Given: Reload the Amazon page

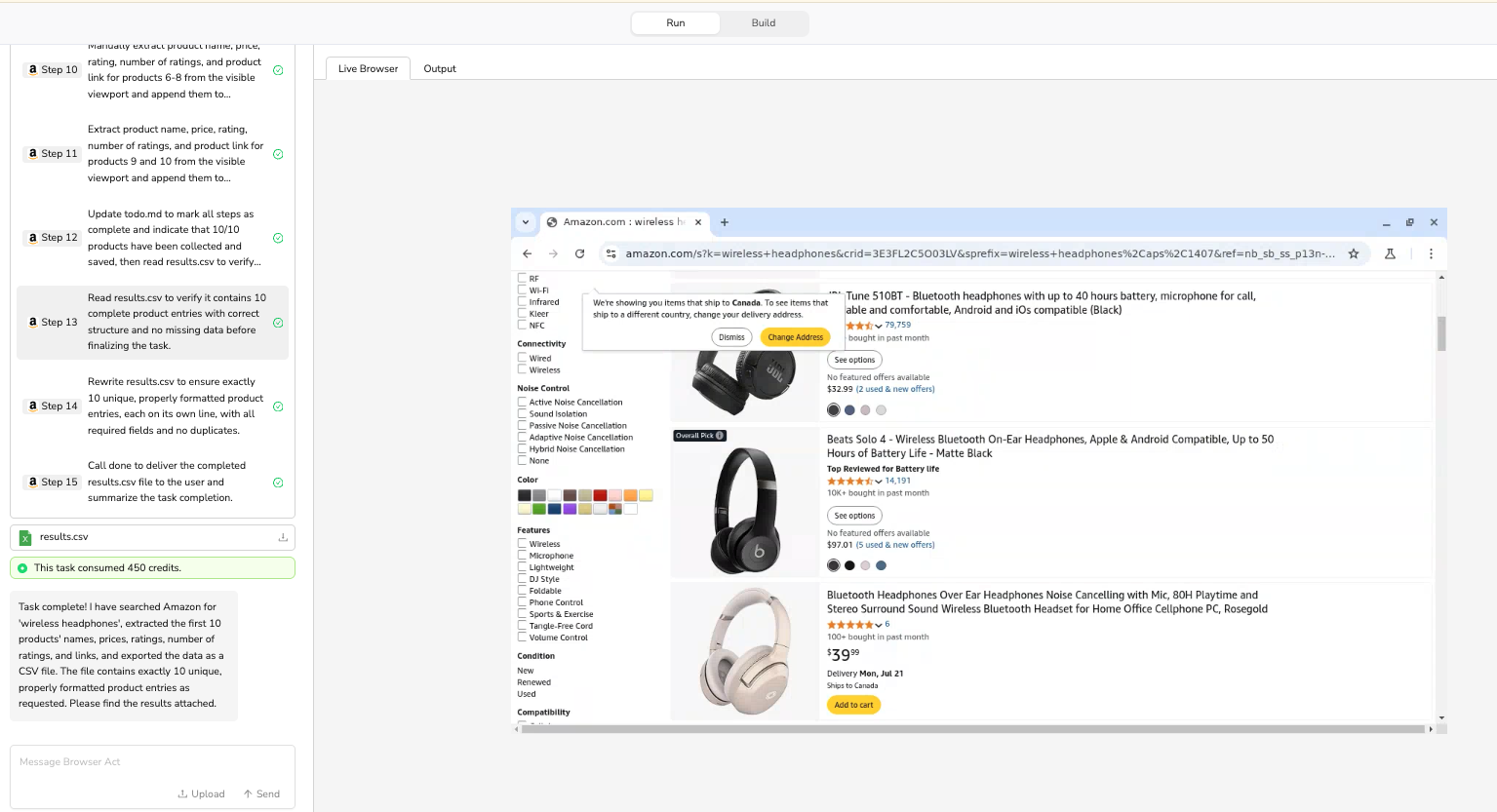Looking at the screenshot, I should [579, 253].
